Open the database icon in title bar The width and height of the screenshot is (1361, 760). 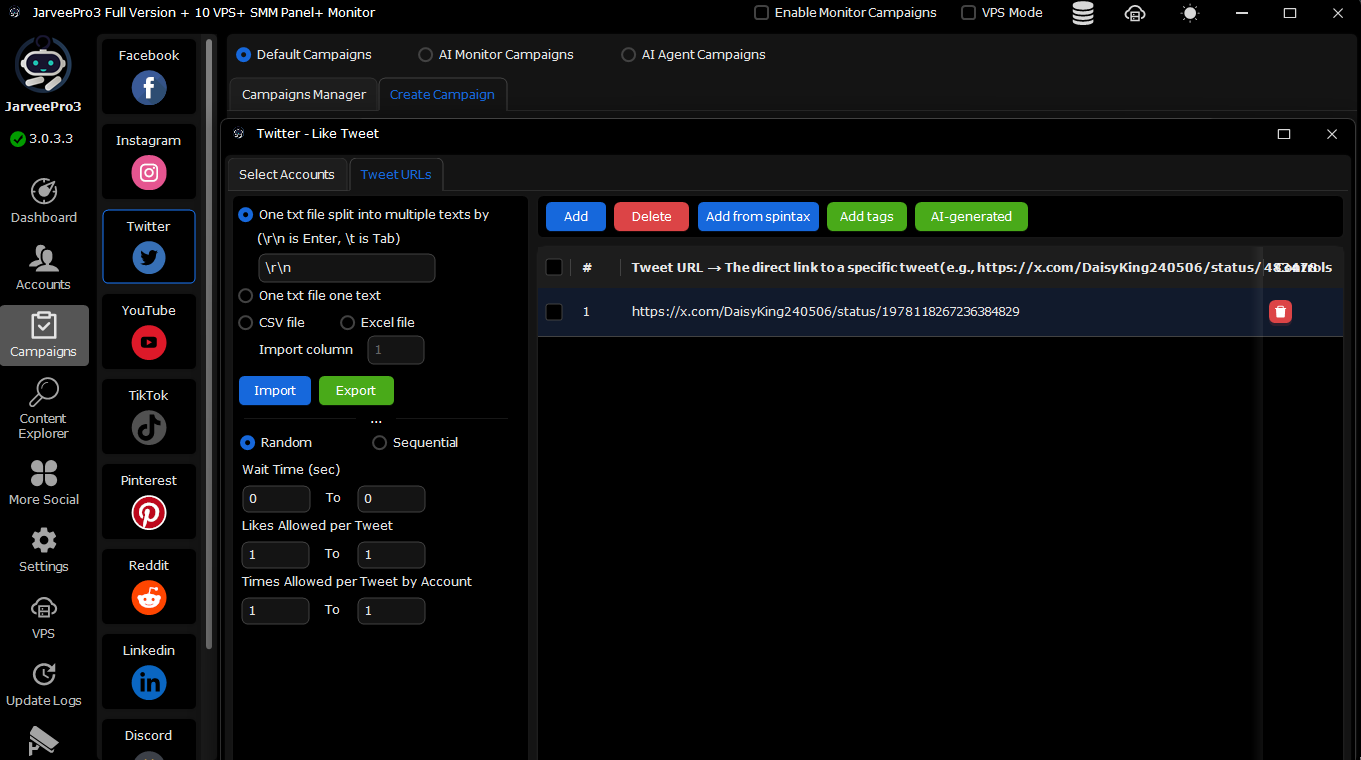1082,13
